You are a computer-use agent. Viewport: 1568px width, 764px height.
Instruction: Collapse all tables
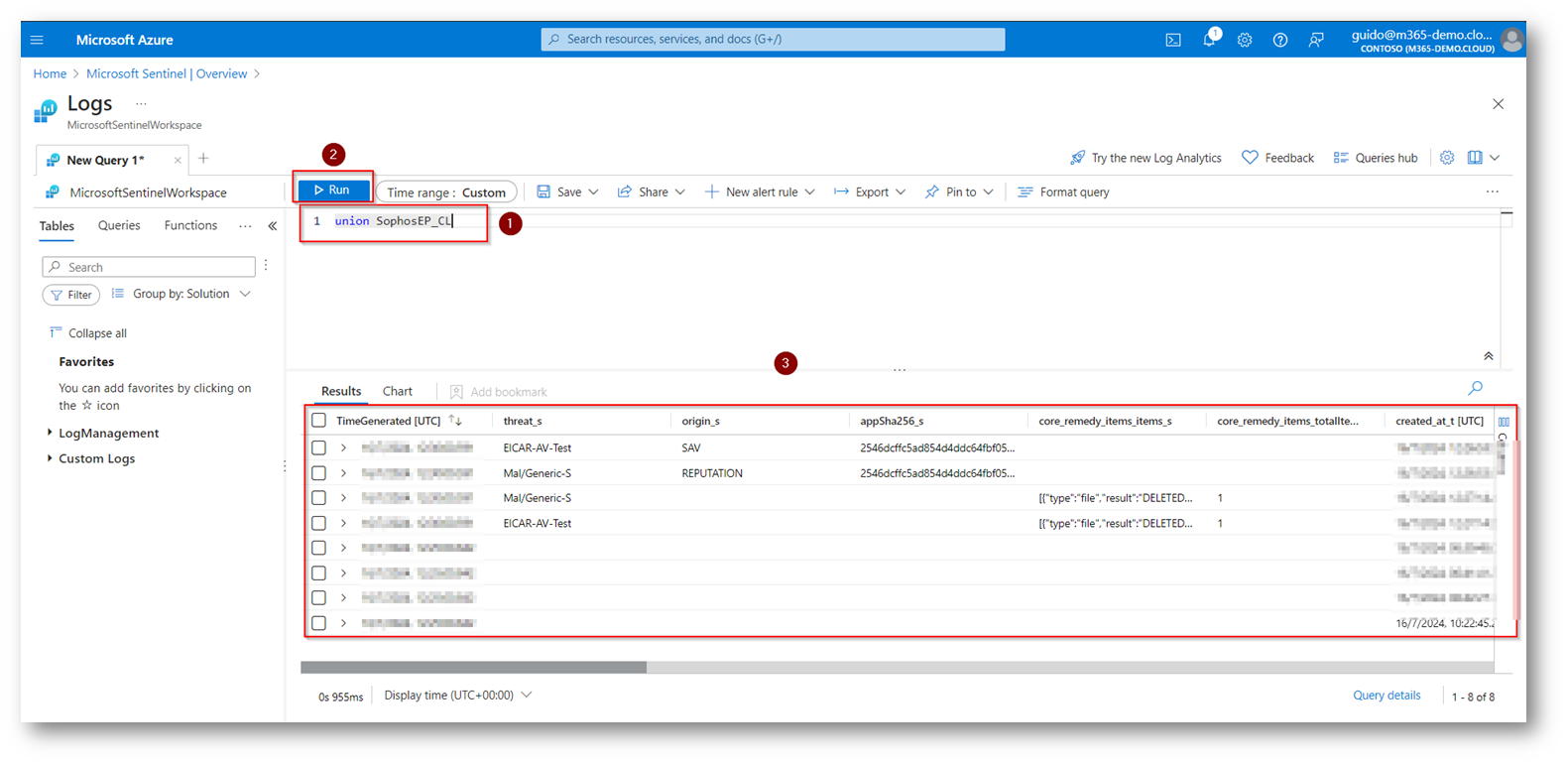click(x=87, y=333)
